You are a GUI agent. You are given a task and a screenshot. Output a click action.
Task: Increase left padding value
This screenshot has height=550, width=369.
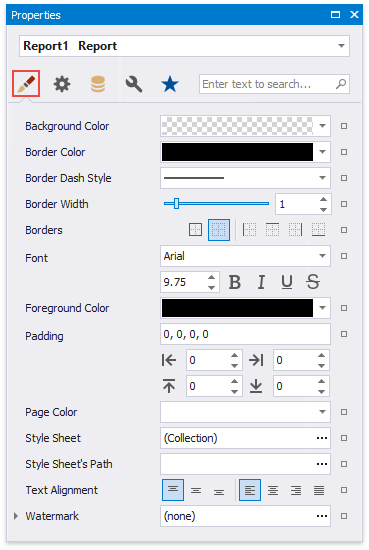click(234, 355)
